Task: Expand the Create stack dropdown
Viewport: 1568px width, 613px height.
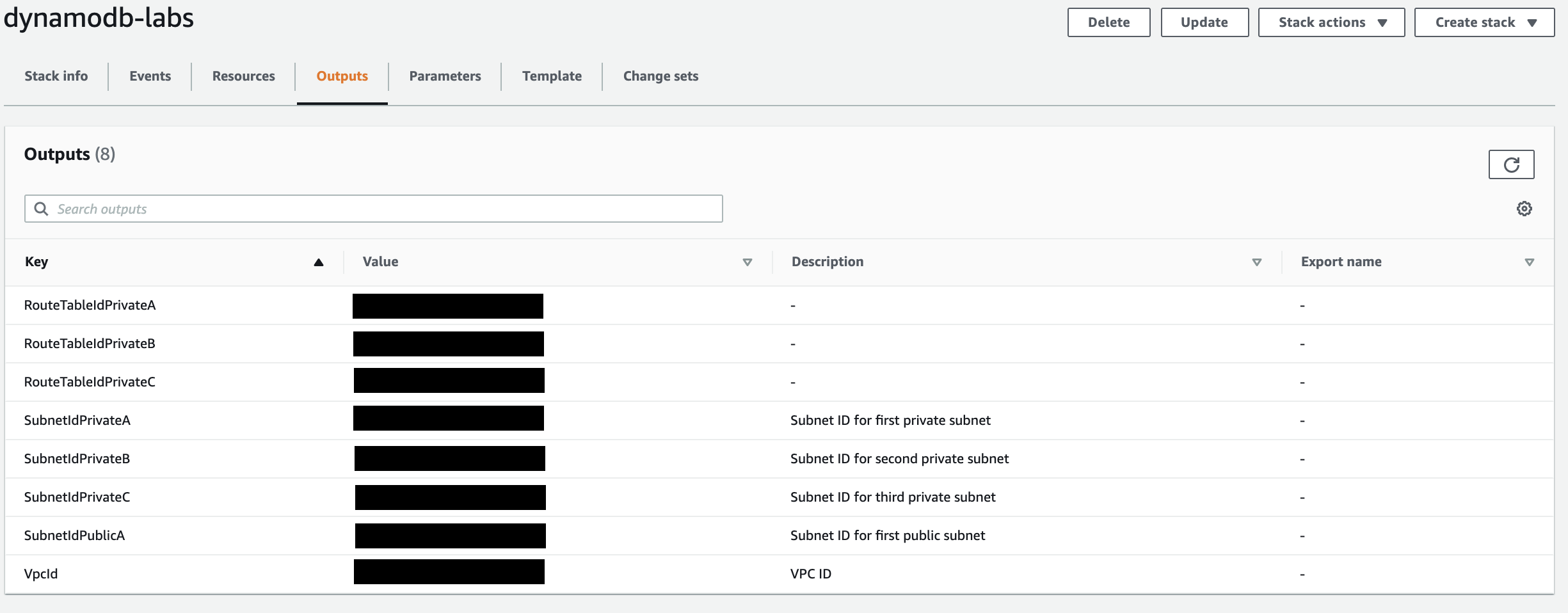Action: click(1484, 22)
